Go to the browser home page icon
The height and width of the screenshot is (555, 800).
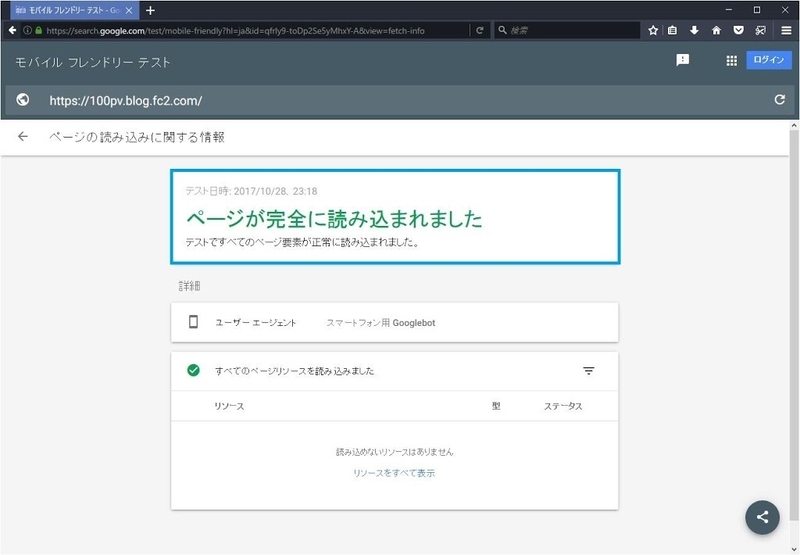click(716, 31)
